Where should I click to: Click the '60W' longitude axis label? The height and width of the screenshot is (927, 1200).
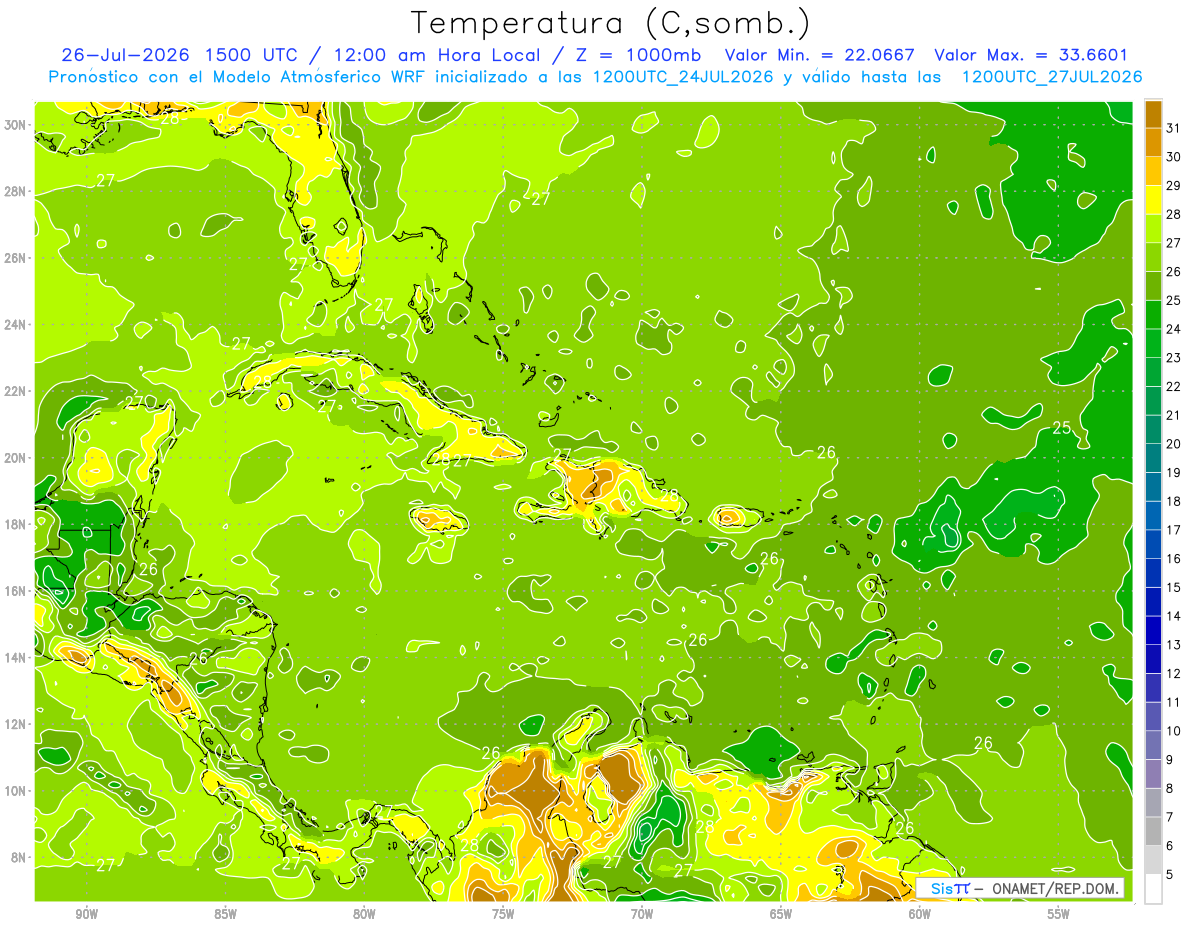coord(920,914)
